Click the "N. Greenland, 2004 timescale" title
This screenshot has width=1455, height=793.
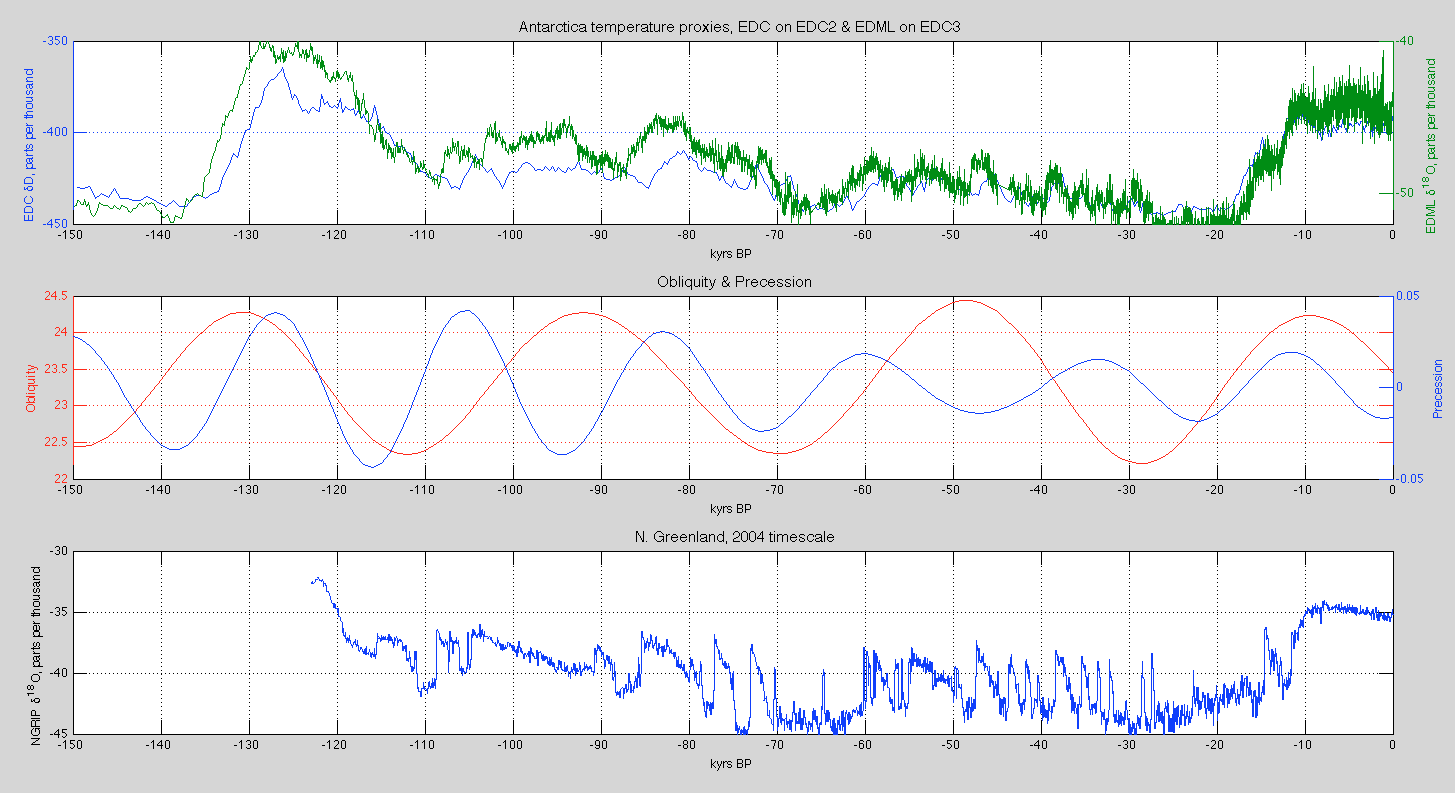tap(734, 537)
